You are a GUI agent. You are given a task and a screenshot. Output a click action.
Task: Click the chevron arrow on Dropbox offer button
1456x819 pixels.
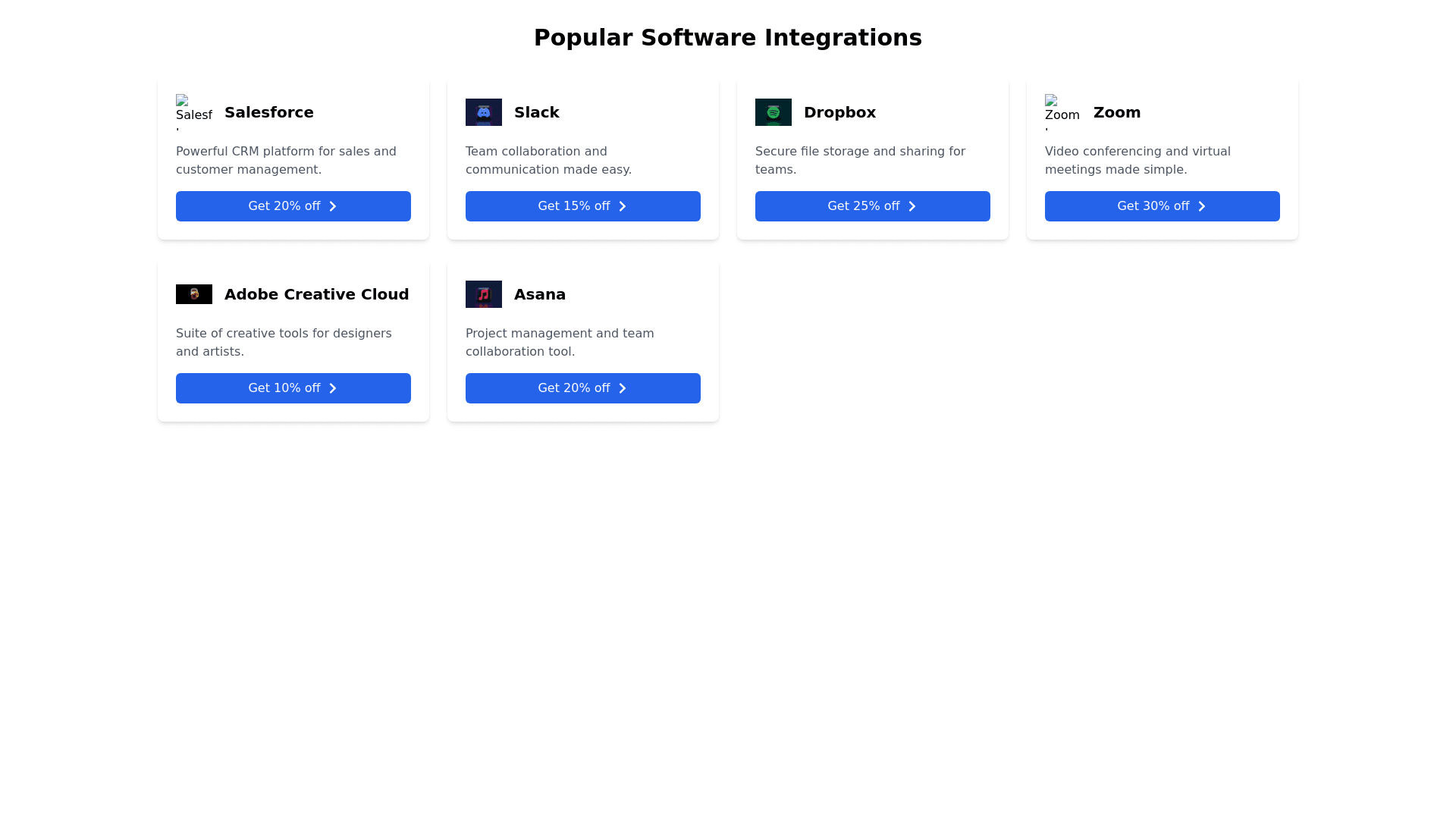[x=912, y=206]
